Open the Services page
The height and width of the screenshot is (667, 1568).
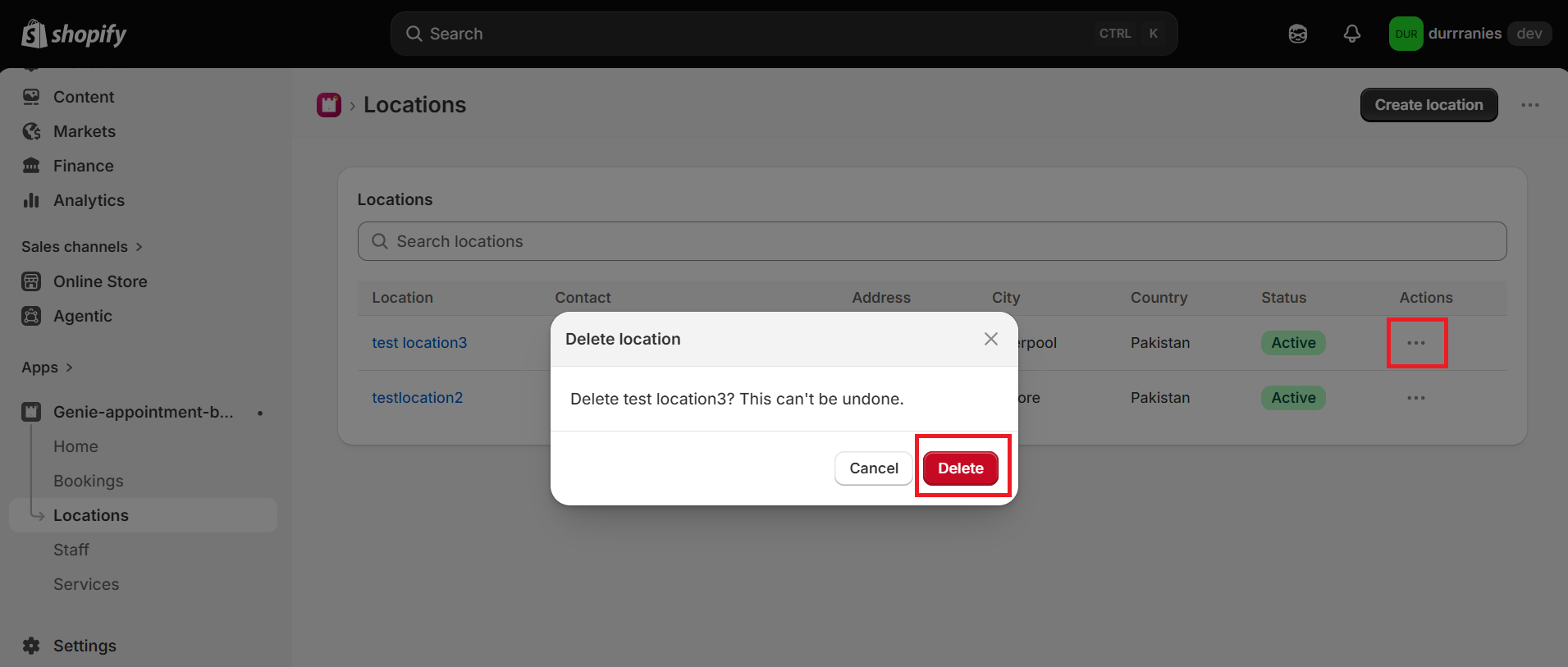click(86, 584)
